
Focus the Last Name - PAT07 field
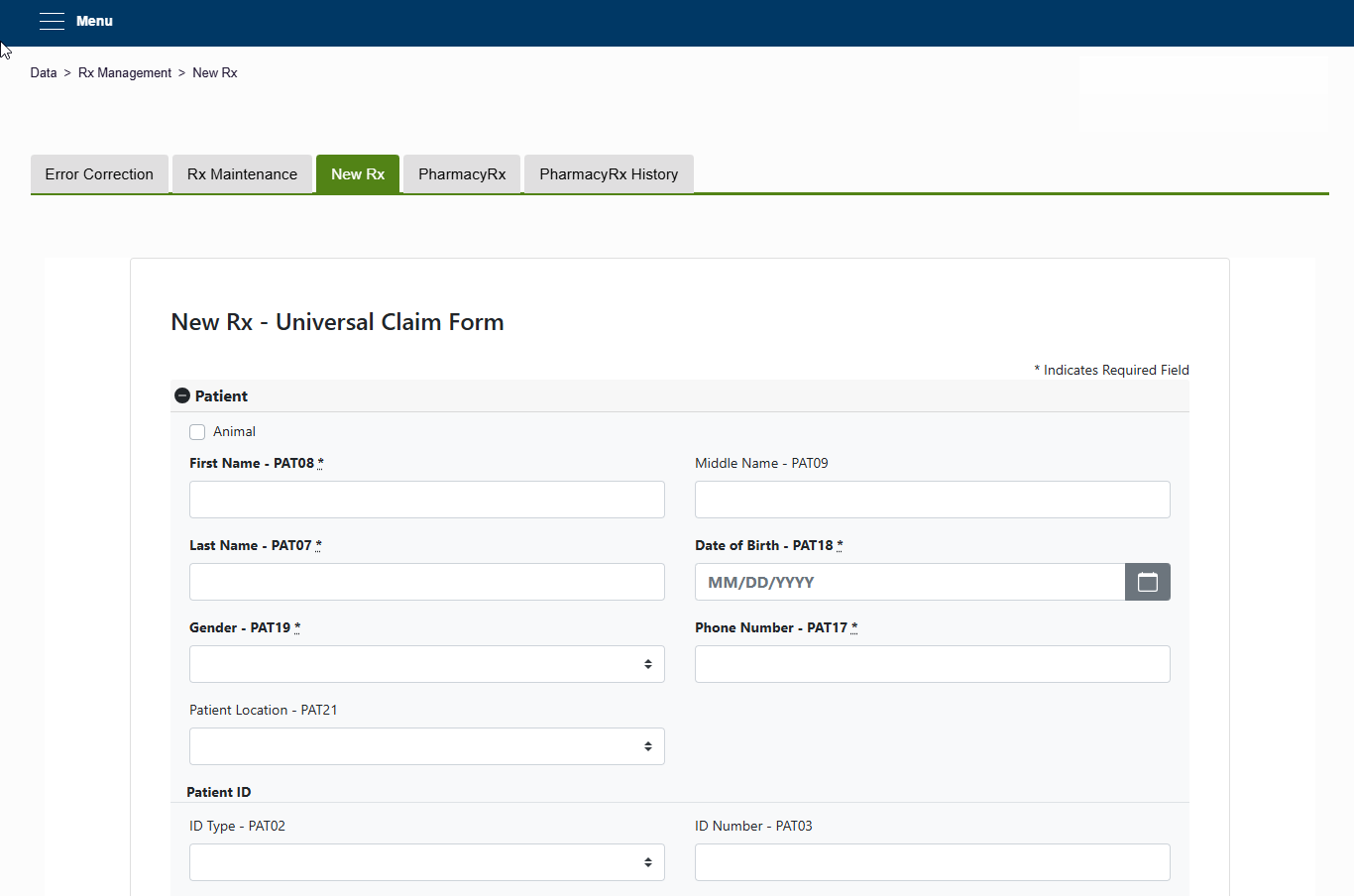pyautogui.click(x=427, y=582)
